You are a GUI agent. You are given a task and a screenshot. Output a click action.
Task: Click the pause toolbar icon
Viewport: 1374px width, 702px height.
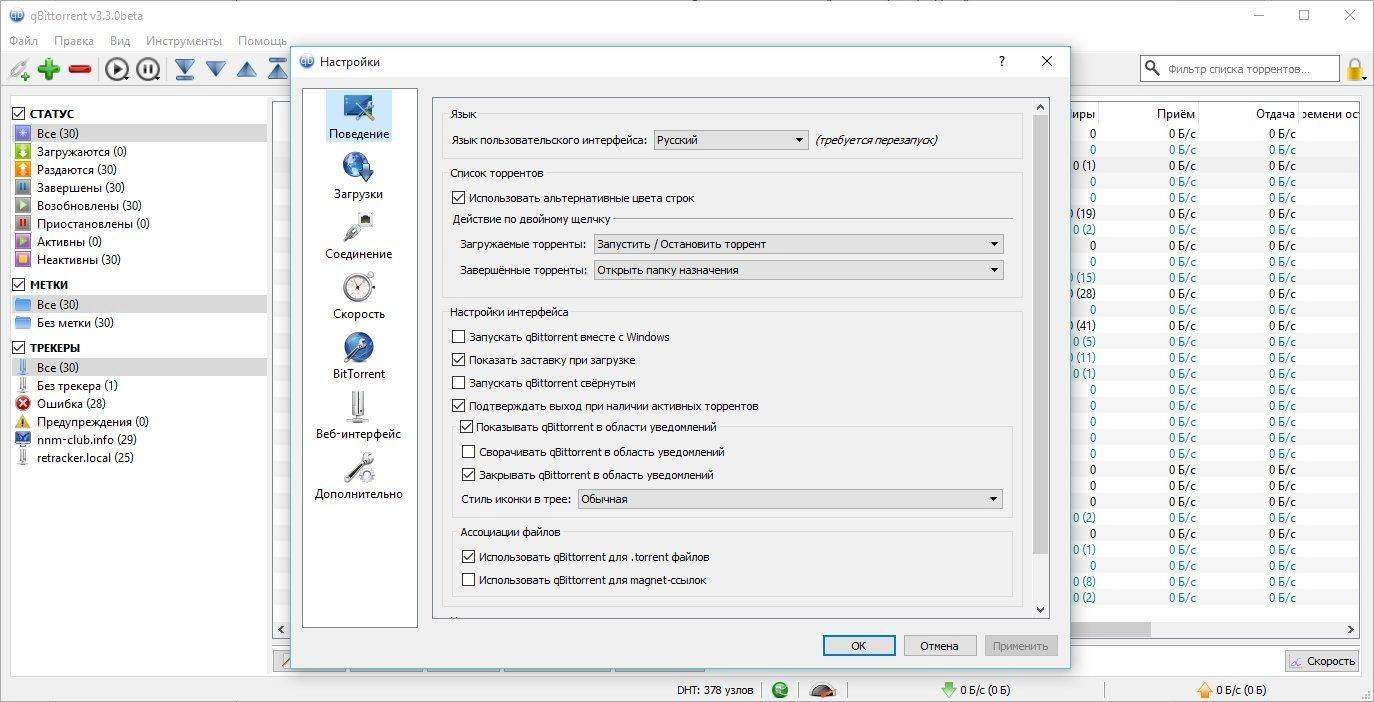pyautogui.click(x=148, y=69)
